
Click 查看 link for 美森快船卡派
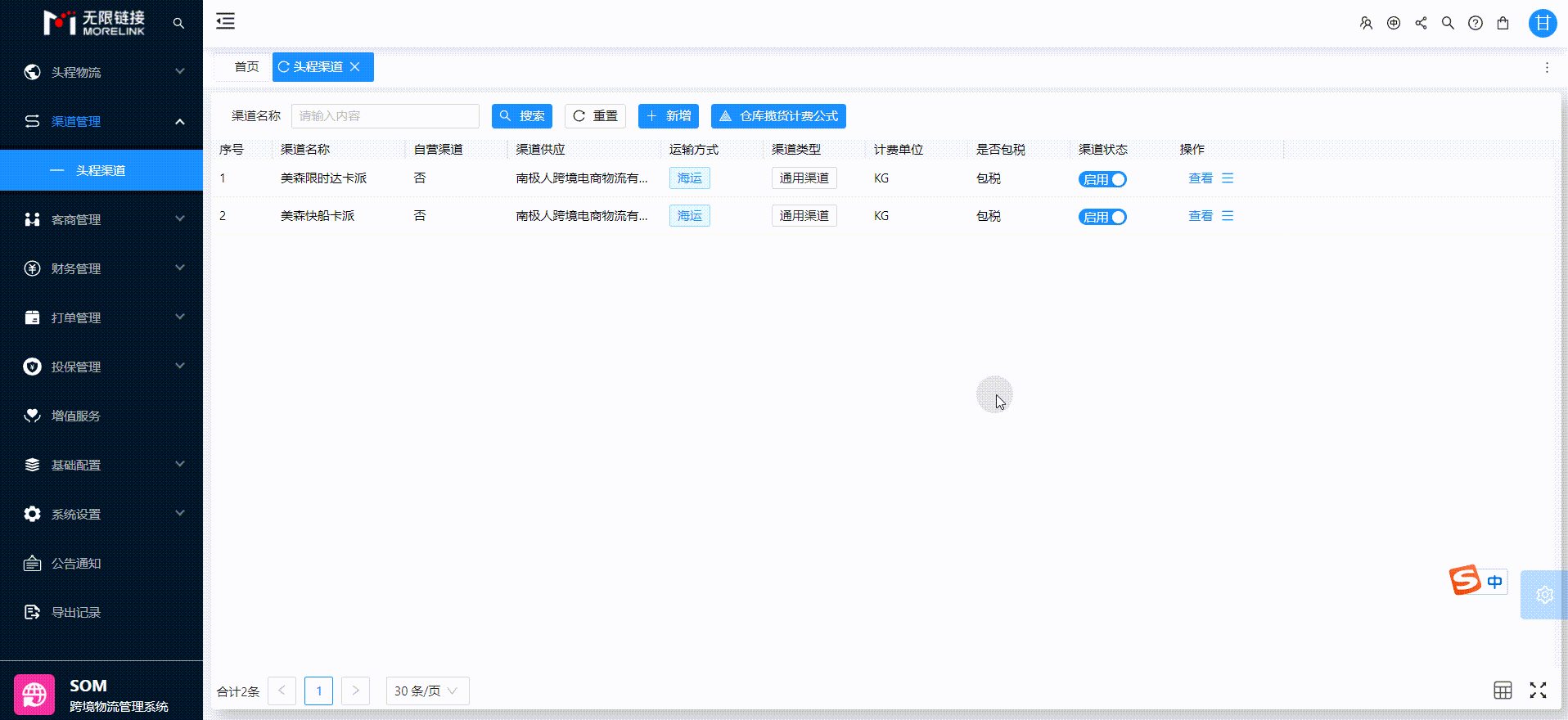click(x=1201, y=216)
